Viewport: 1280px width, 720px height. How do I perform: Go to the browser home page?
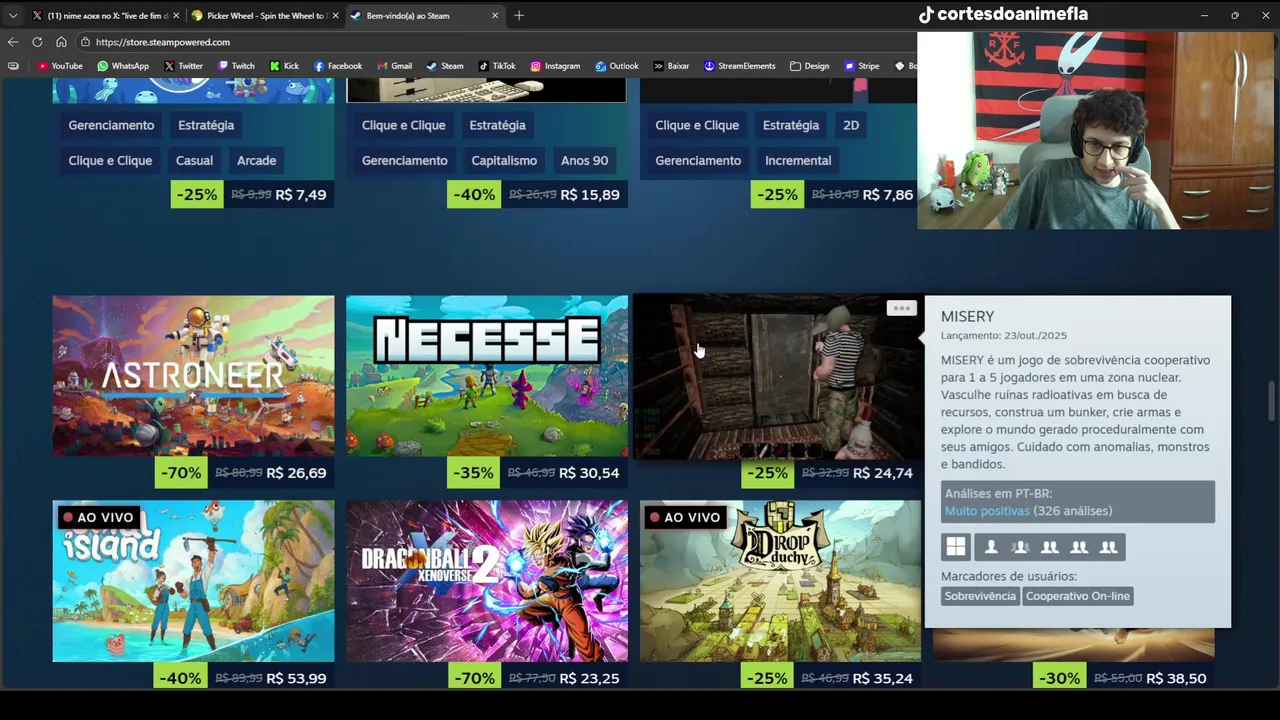point(61,42)
